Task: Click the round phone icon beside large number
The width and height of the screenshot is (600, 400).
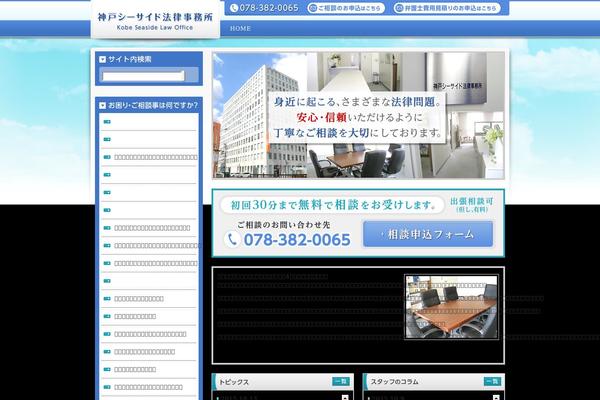Action: pyautogui.click(x=232, y=240)
